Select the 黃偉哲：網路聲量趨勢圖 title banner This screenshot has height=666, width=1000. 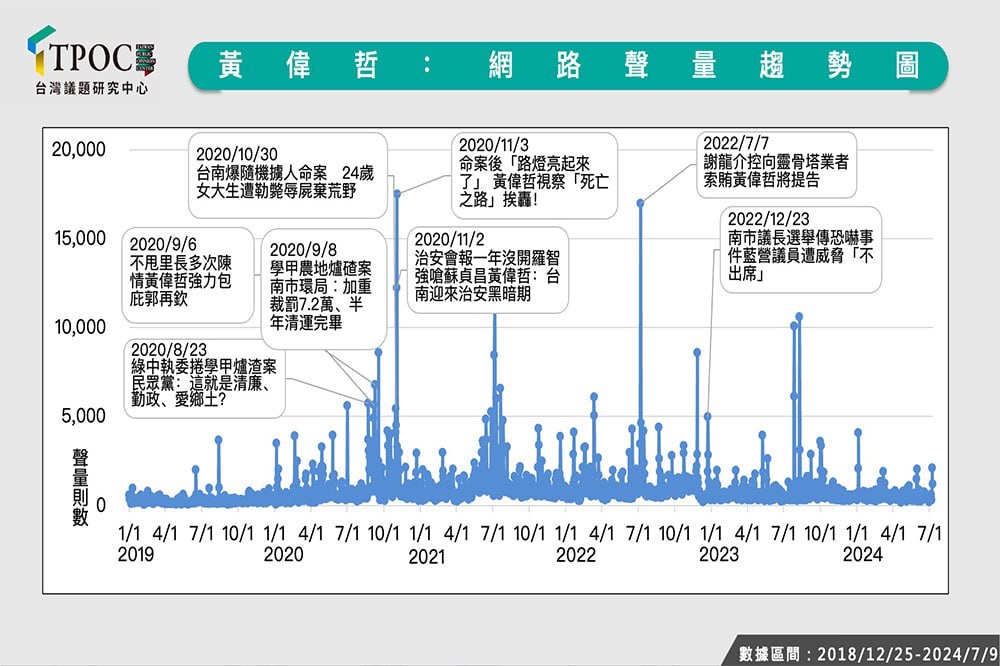point(568,66)
